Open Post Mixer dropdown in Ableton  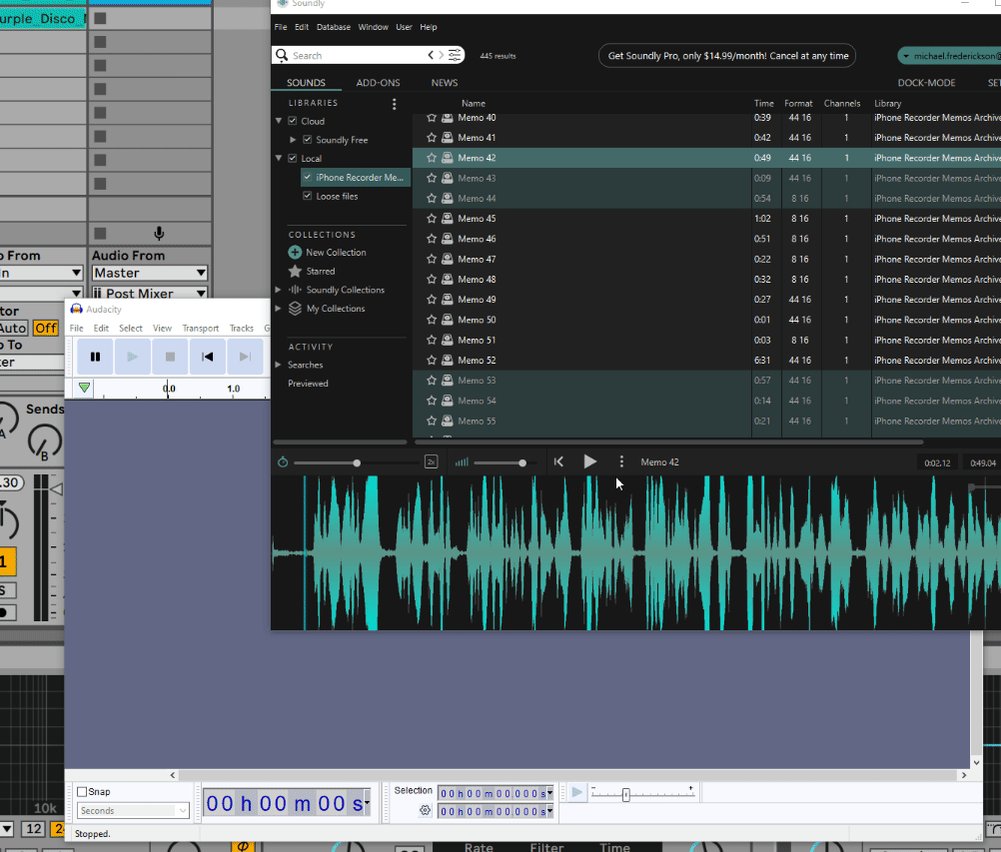[x=150, y=293]
